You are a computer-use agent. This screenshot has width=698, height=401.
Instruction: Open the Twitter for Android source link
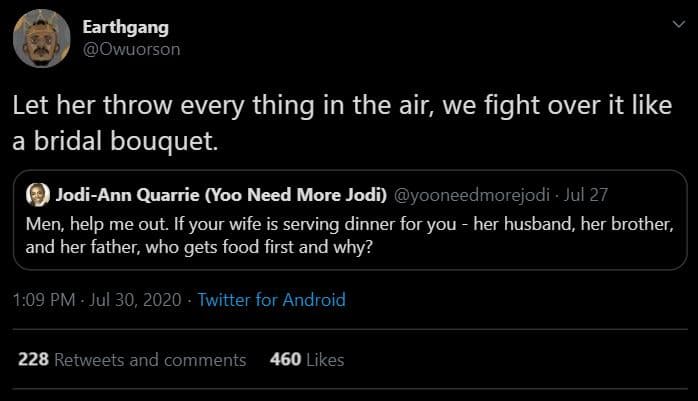tap(271, 299)
